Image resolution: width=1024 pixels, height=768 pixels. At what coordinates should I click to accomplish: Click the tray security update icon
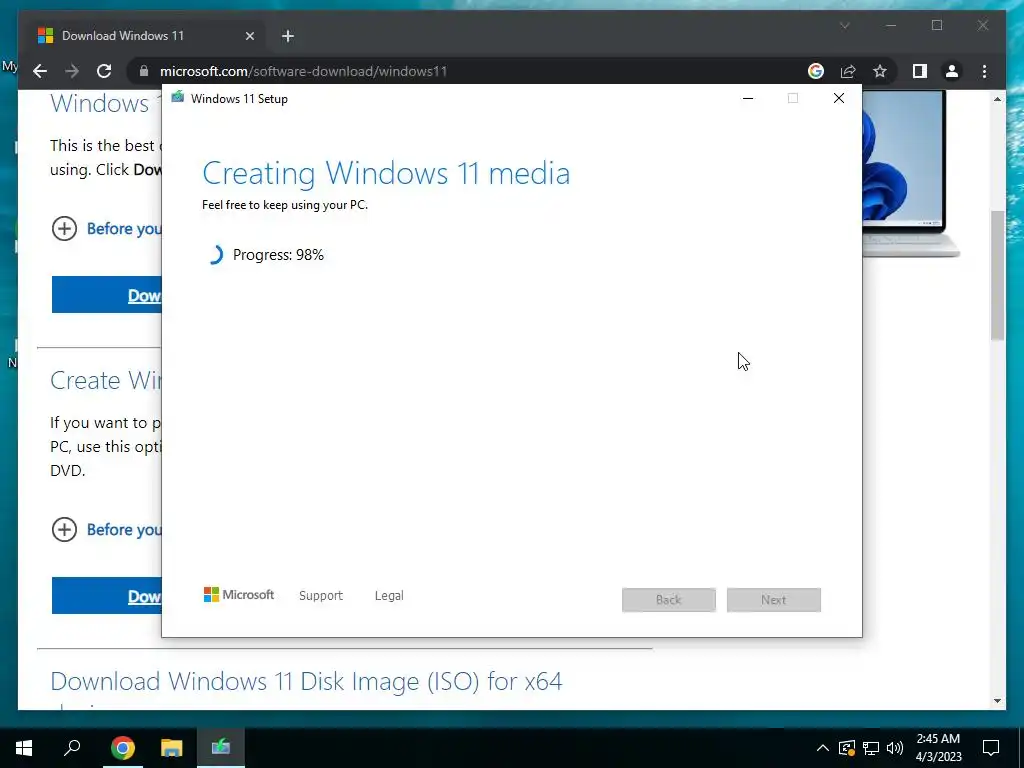click(846, 748)
